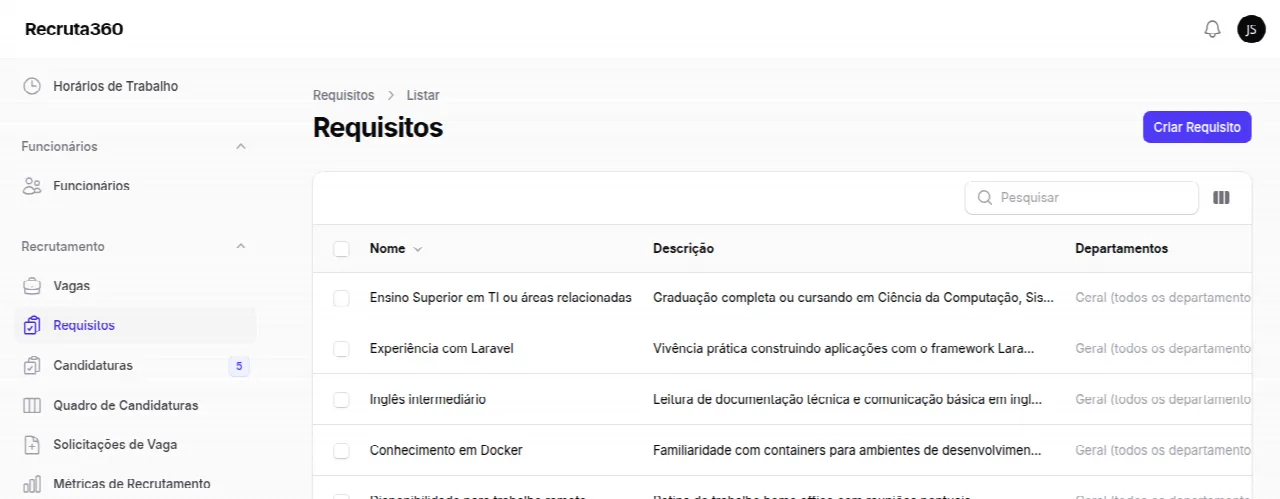Screen dimensions: 1280x499
Task: Click the Funcionários people icon
Action: [33, 186]
